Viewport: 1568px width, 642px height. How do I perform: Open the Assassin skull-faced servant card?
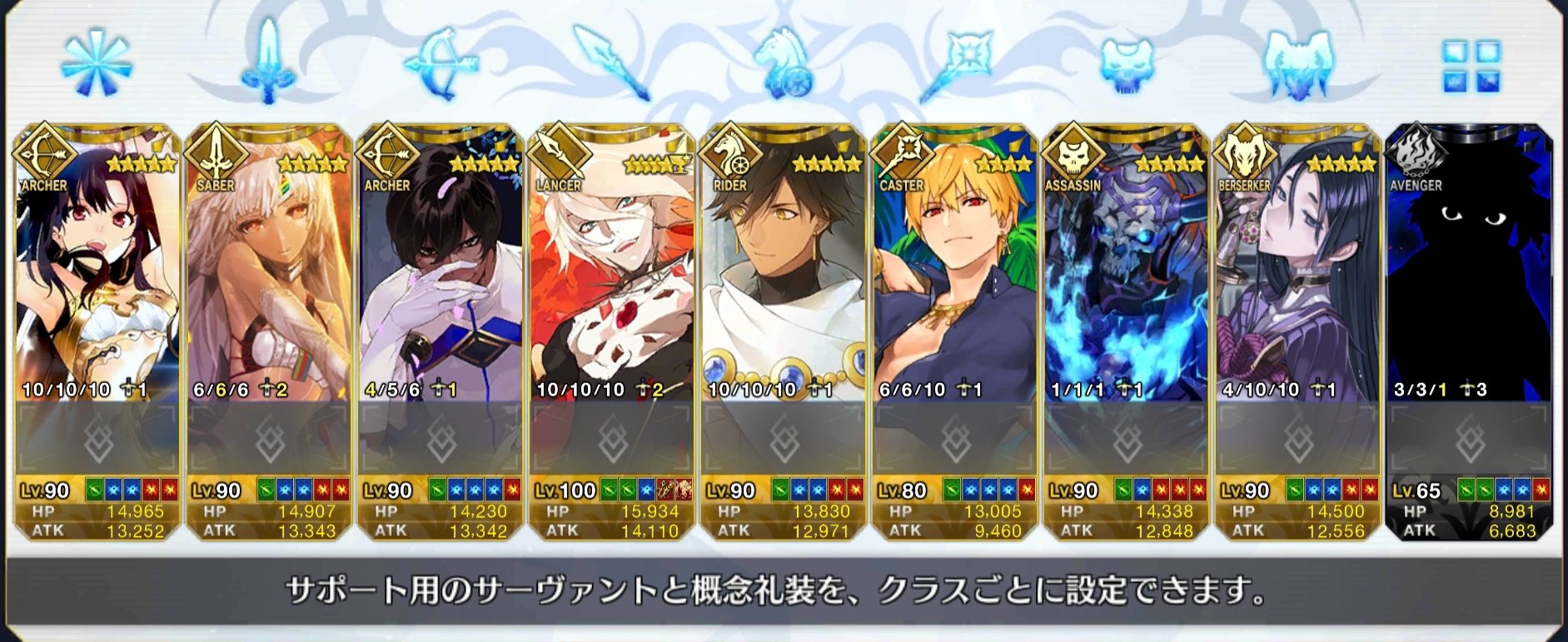coord(1127,332)
